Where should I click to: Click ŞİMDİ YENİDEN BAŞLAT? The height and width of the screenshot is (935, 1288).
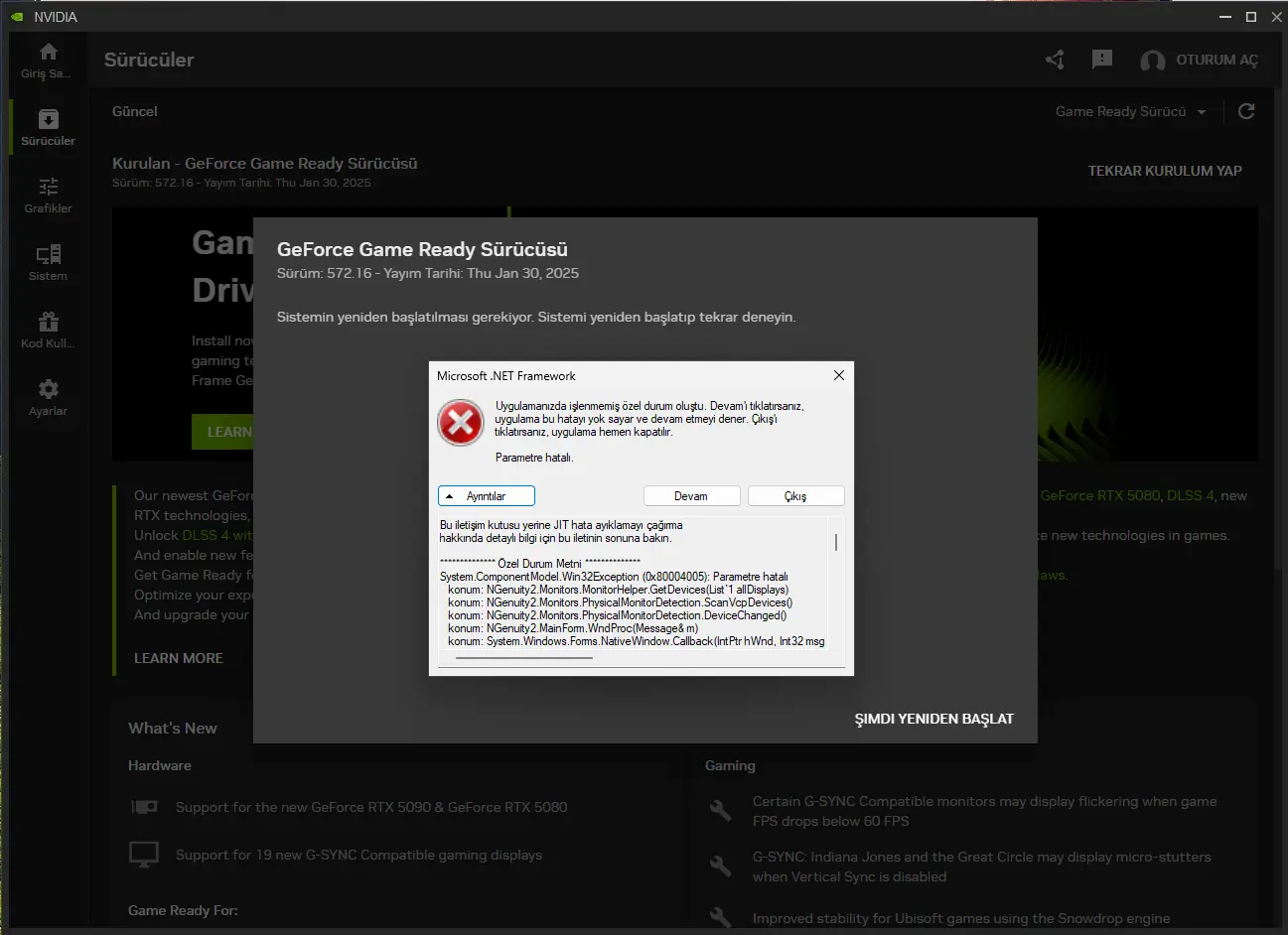click(x=934, y=719)
